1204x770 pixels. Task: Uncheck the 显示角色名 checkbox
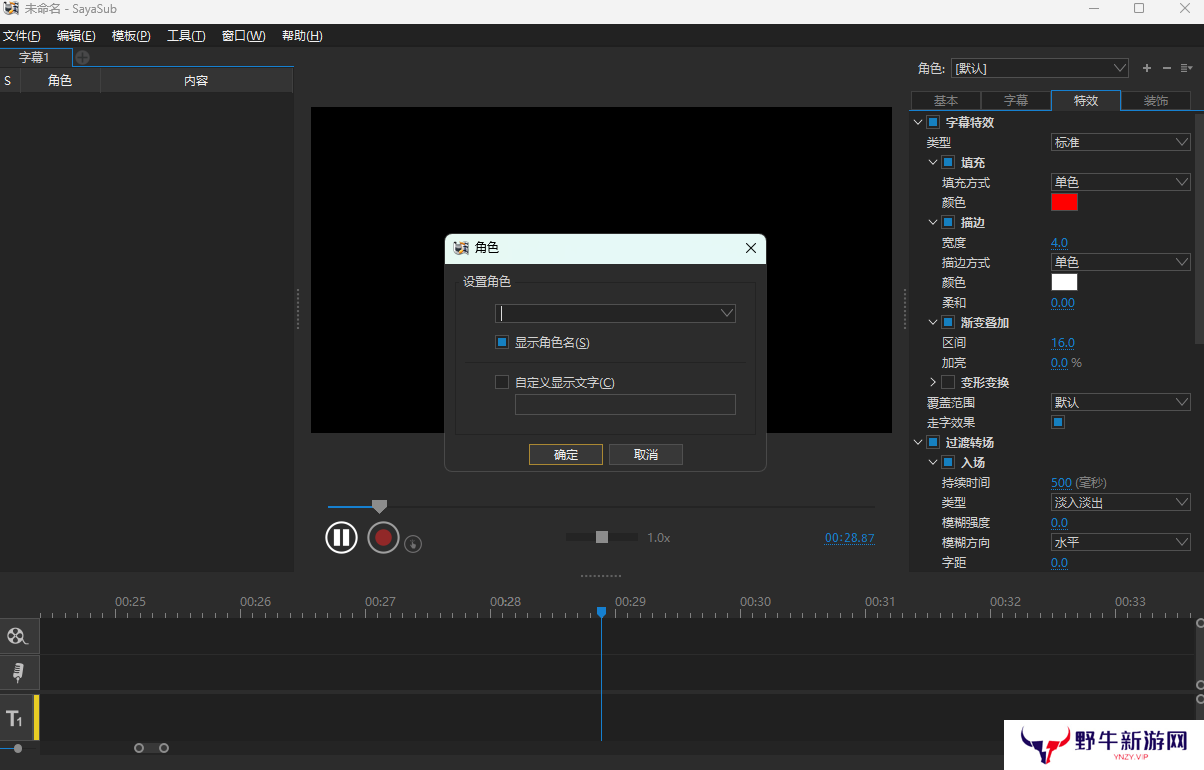(502, 342)
